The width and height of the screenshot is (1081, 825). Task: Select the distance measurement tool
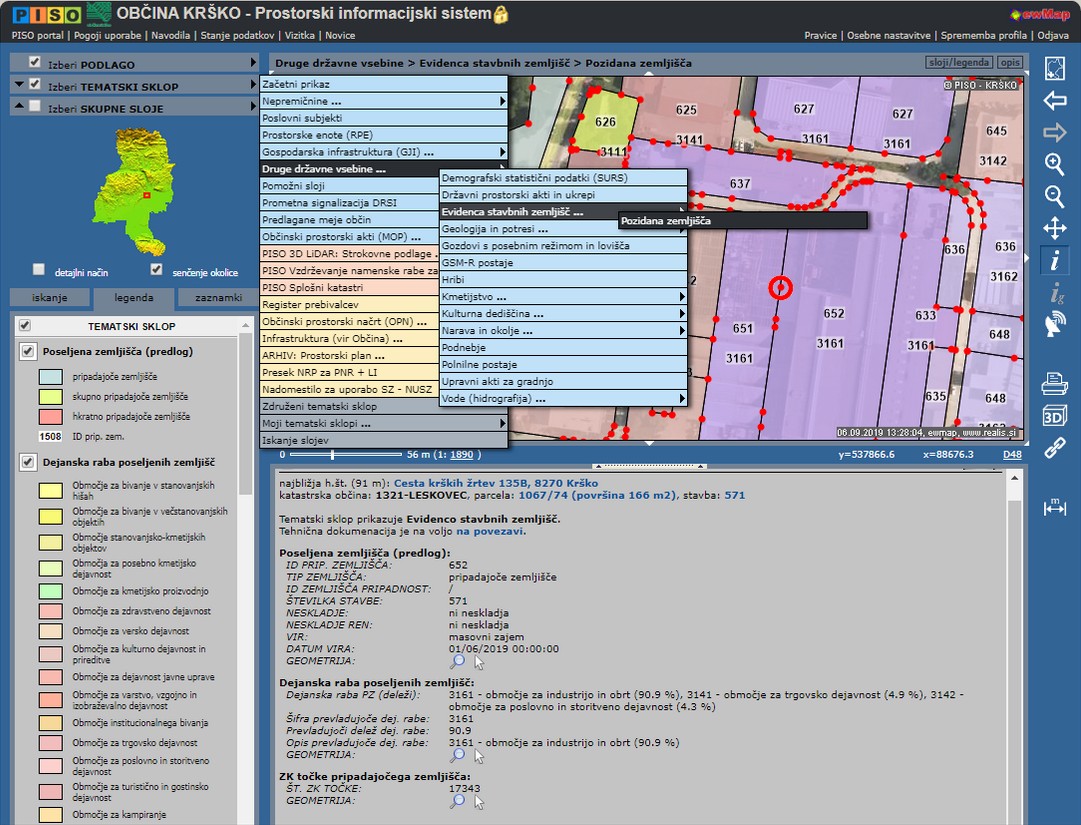[x=1054, y=507]
